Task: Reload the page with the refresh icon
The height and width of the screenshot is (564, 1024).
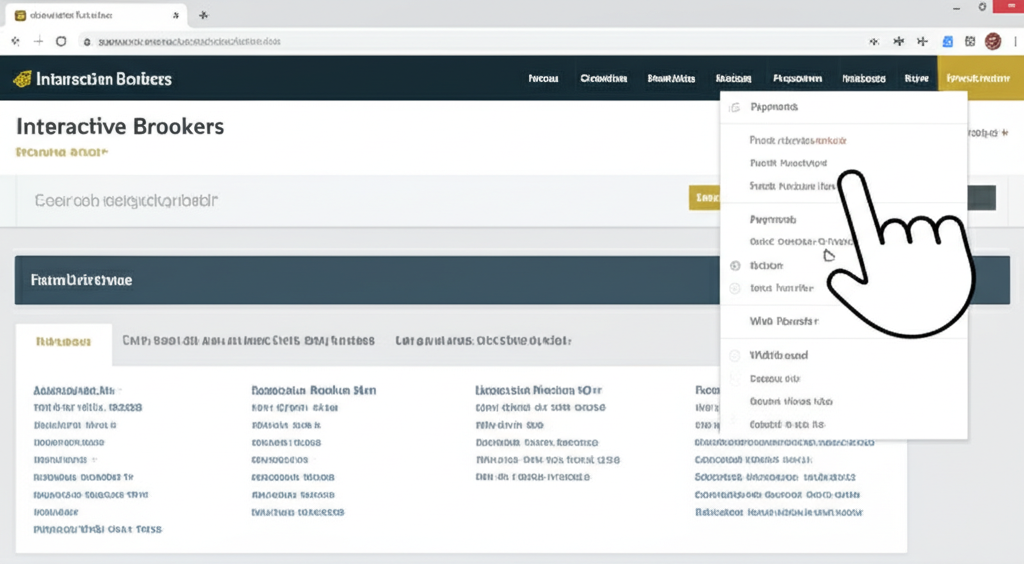Action: point(61,41)
